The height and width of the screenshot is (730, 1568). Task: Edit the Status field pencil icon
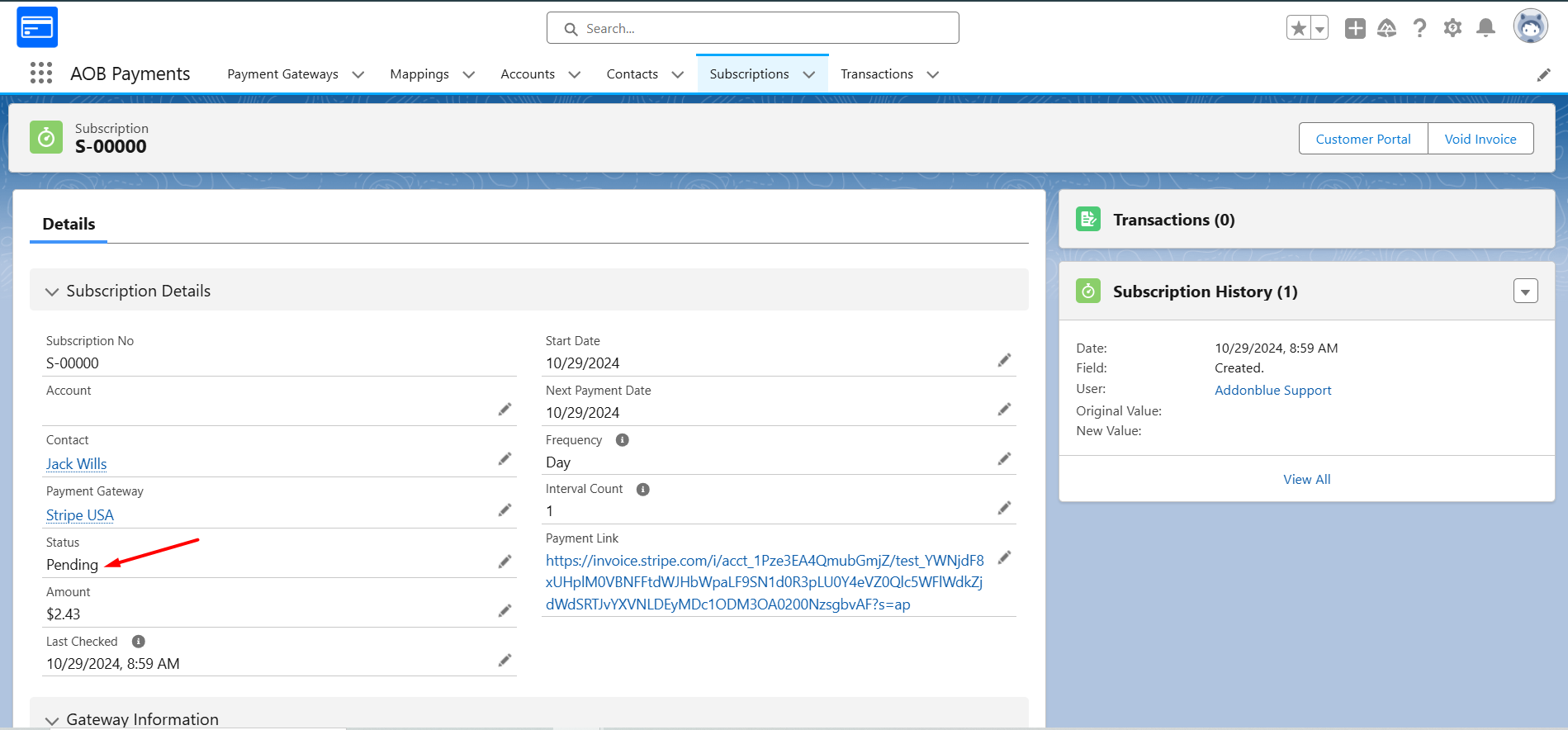505,562
